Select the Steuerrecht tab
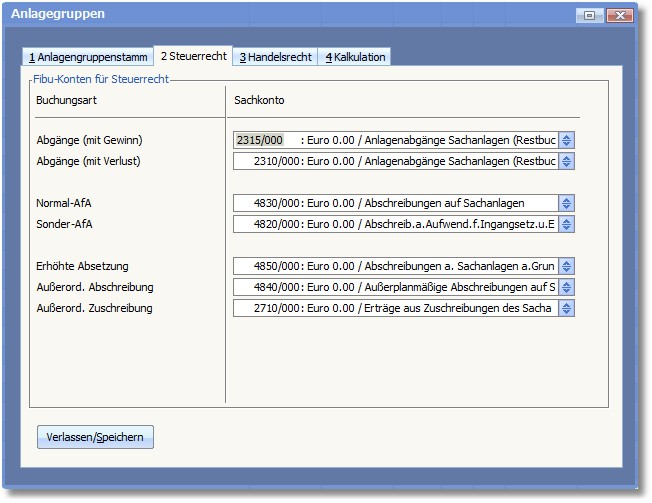Image resolution: width=652 pixels, height=503 pixels. point(193,56)
